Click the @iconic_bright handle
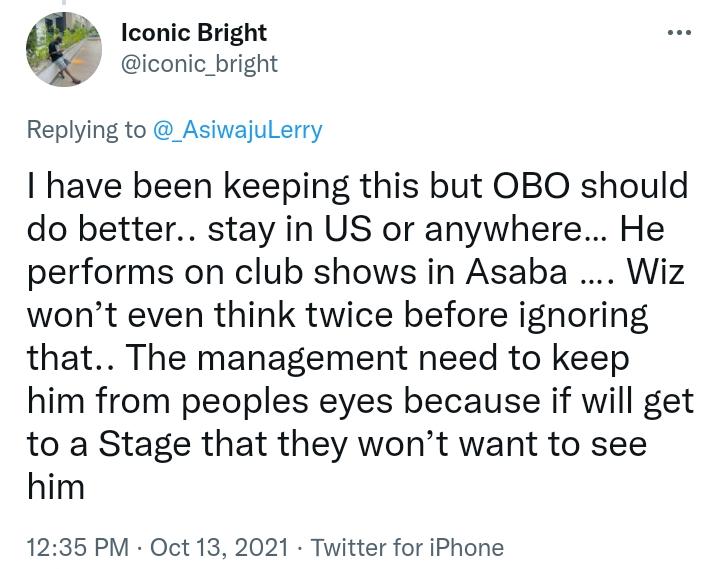 [199, 64]
